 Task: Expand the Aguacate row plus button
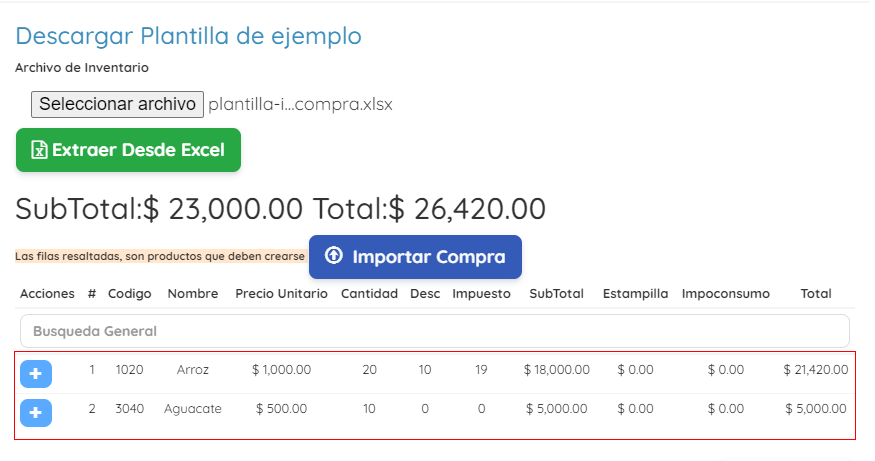(36, 412)
